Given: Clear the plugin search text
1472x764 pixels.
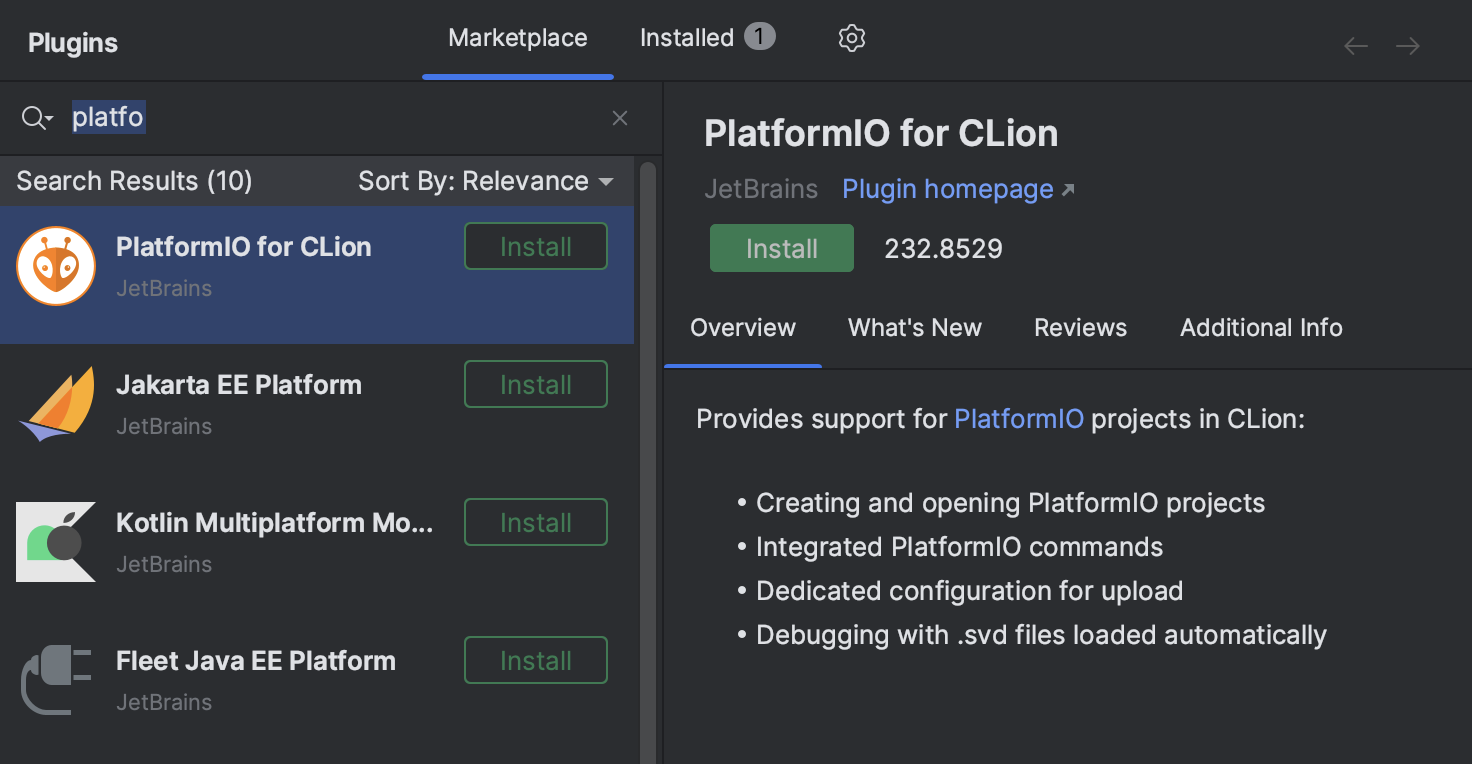Looking at the screenshot, I should 620,118.
